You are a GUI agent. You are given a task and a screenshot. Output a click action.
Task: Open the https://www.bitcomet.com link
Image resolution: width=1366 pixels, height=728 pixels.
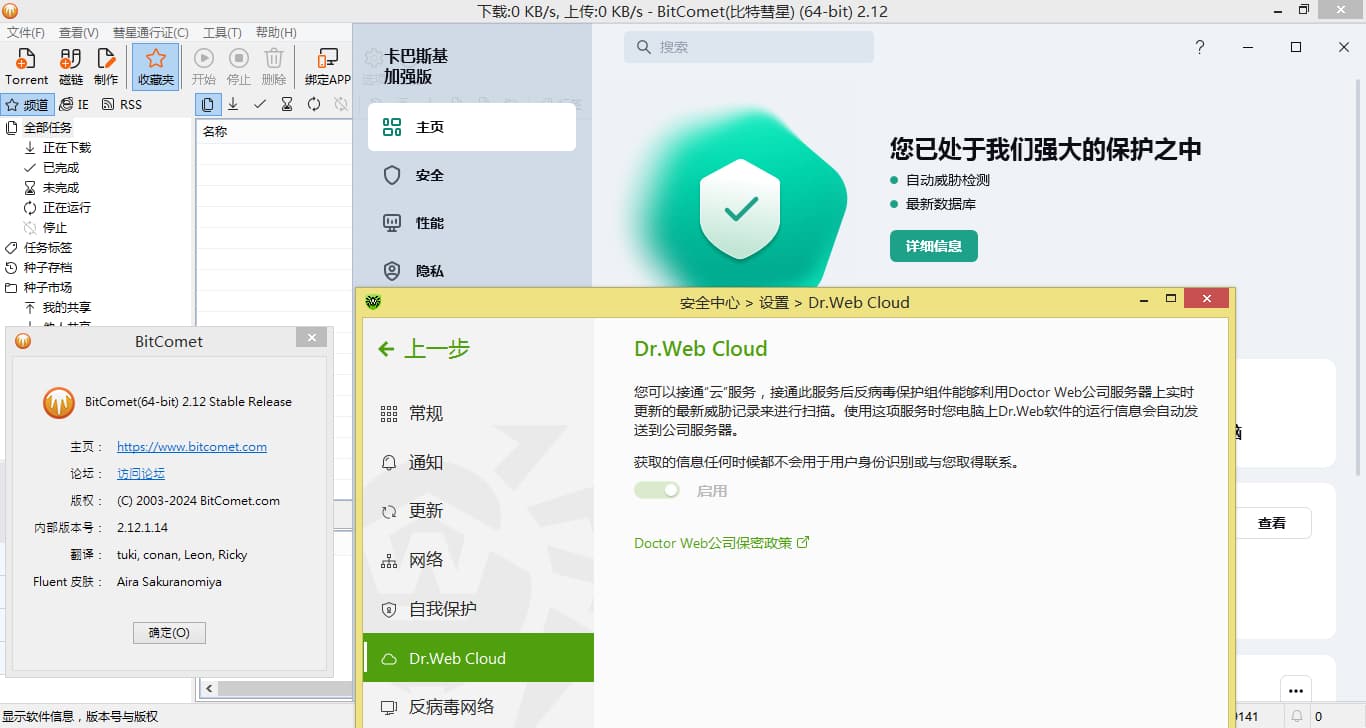click(192, 447)
